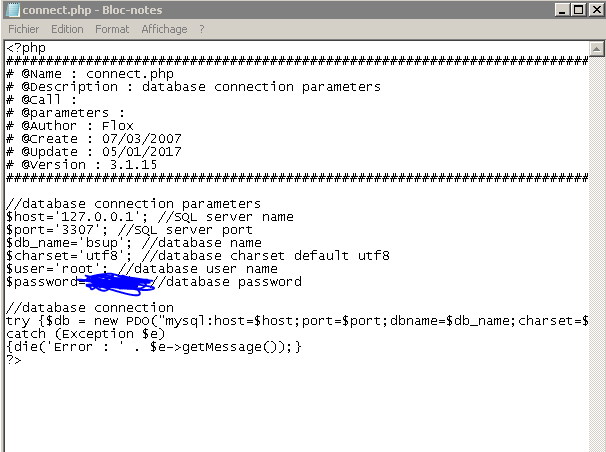The height and width of the screenshot is (452, 606).
Task: Place cursor in the $host='127.0.0.1' line
Action: pyautogui.click(x=150, y=217)
